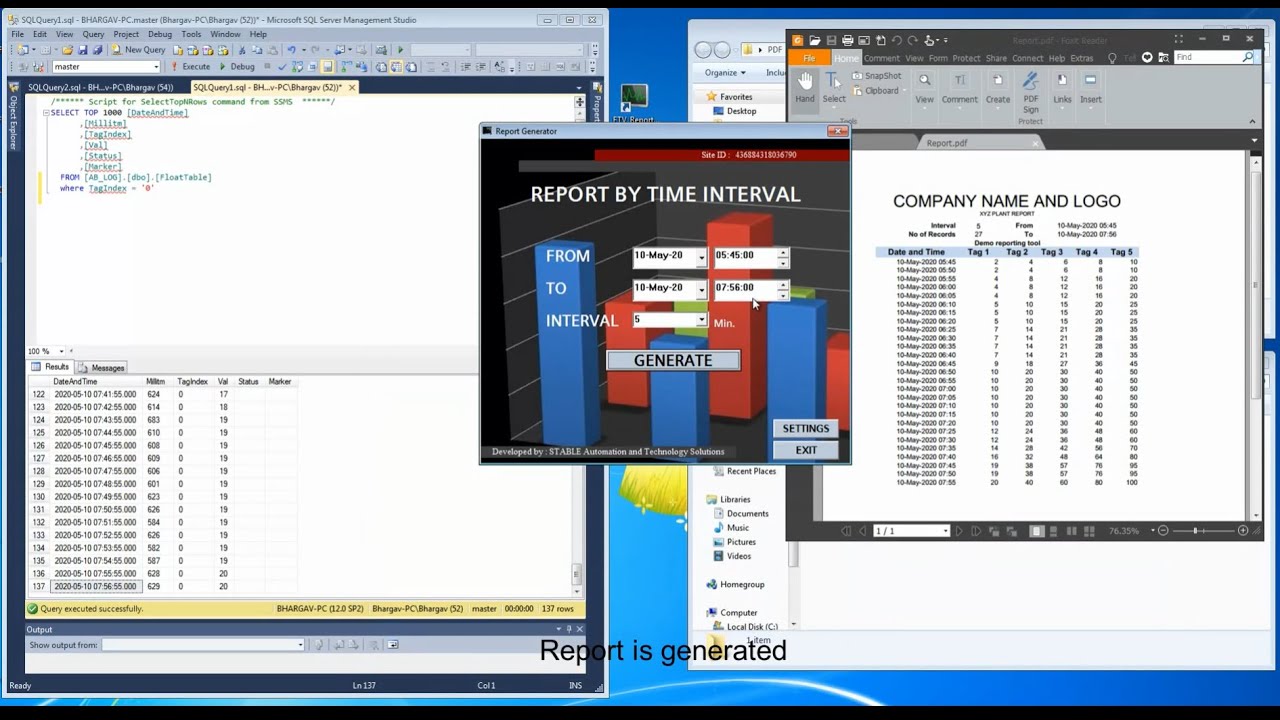Click the Cut scissors icon in SSMS toolbar

(242, 50)
